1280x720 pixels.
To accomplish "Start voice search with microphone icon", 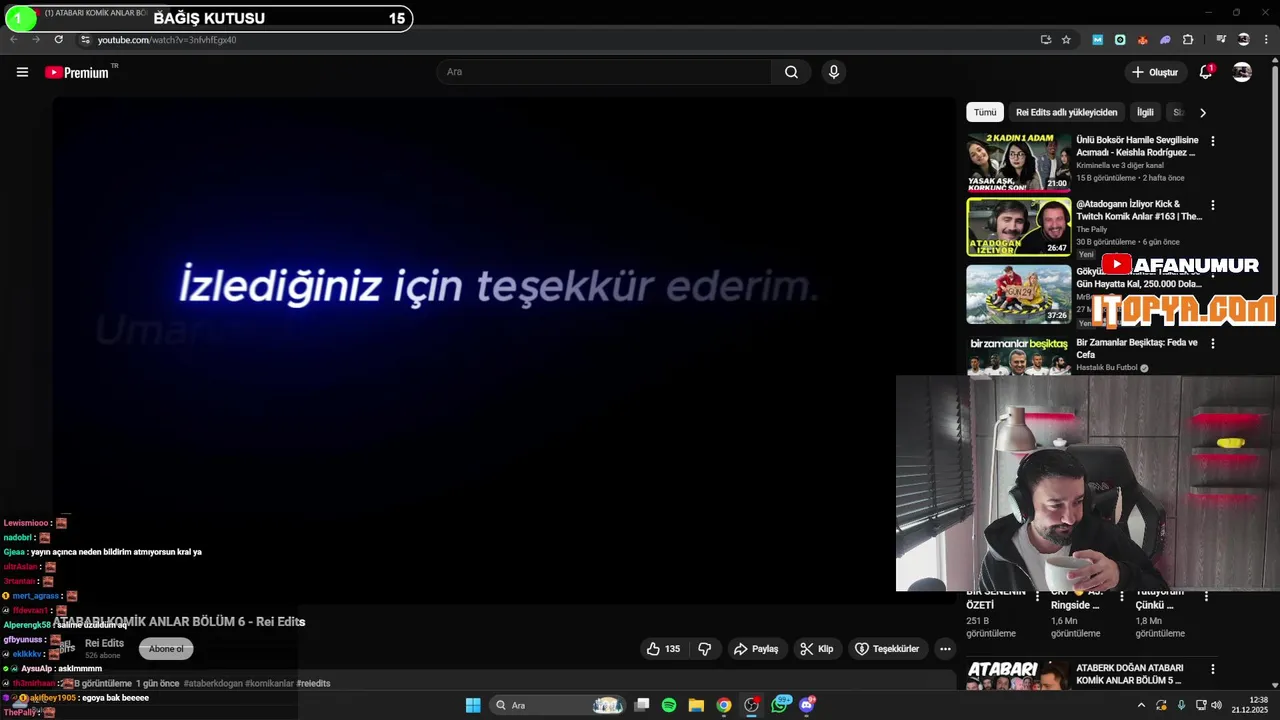I will click(x=833, y=72).
